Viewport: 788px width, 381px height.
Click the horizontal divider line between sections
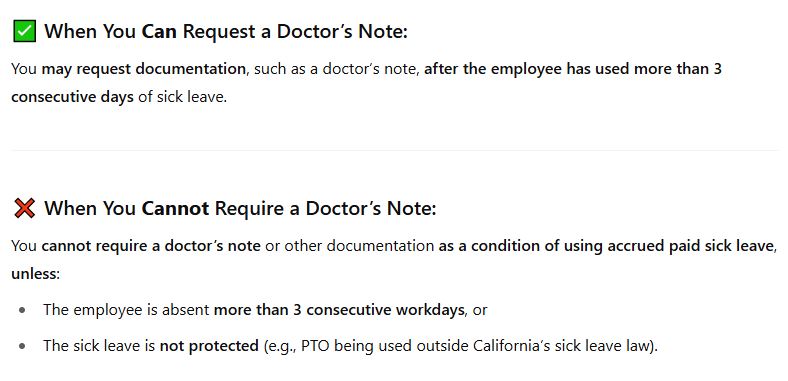click(x=394, y=150)
